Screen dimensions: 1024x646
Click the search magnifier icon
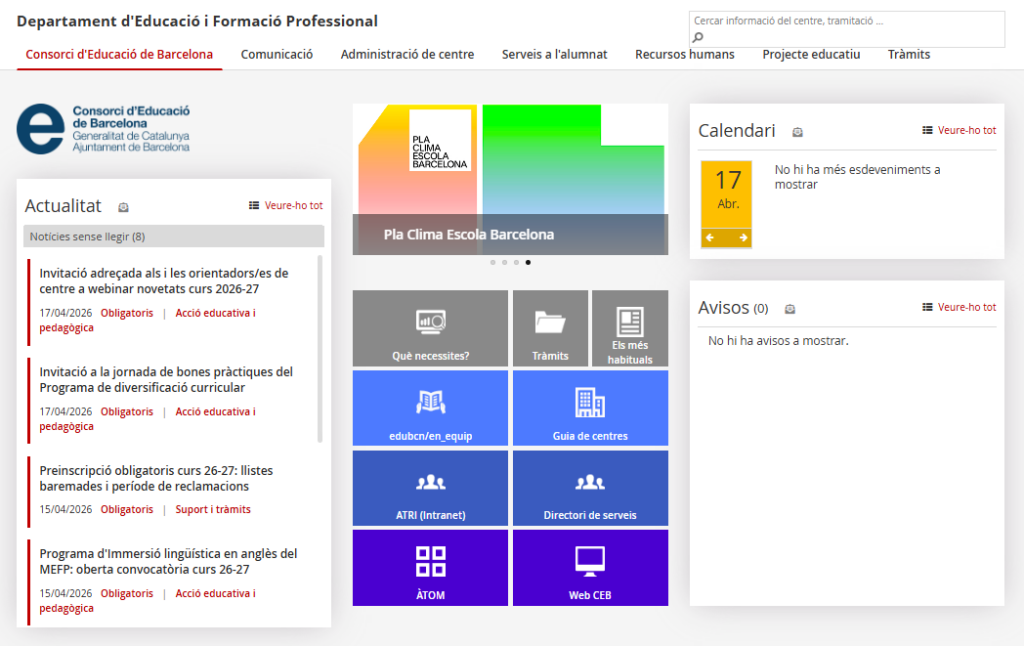pyautogui.click(x=698, y=38)
